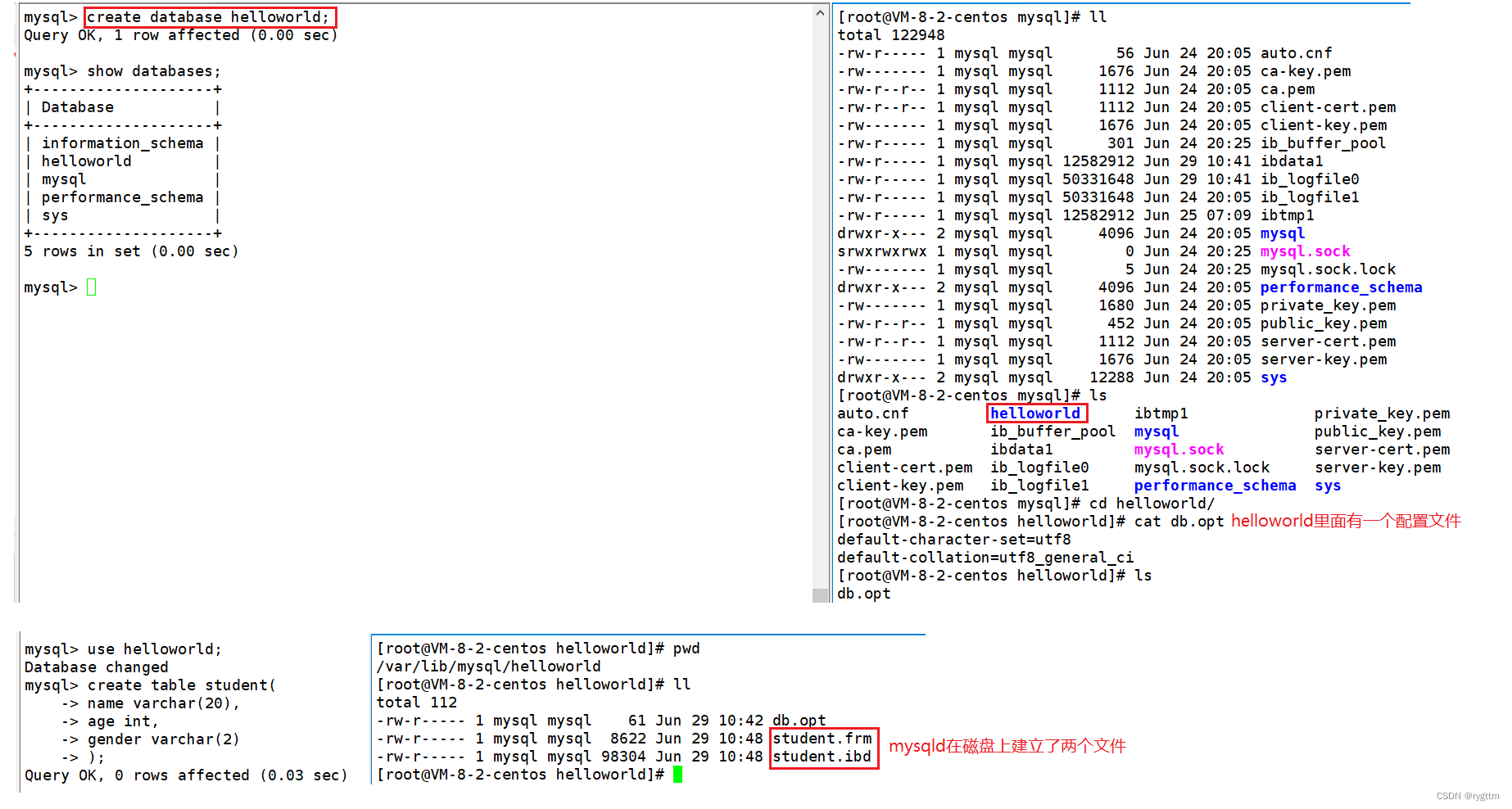
Task: Click red note 'mysqld在磁盘上建立了两个文件'
Action: (1007, 746)
